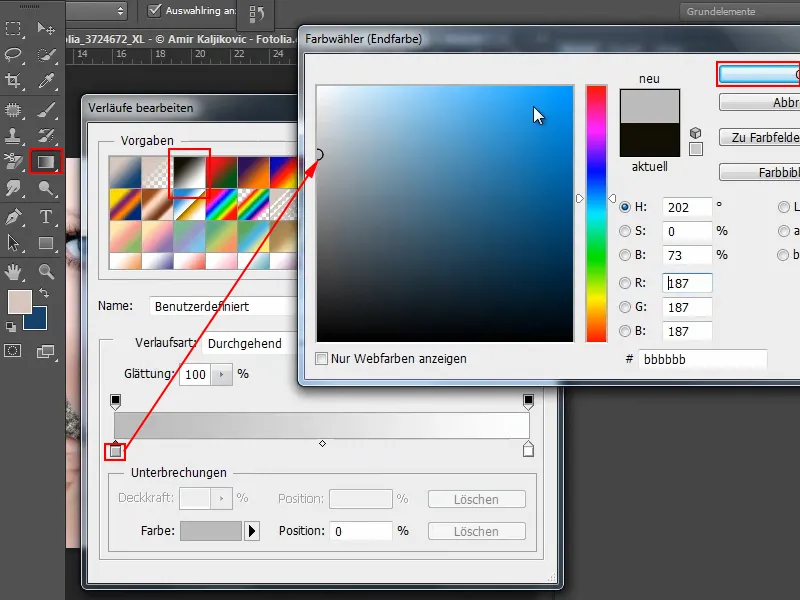Select the Quick Selection tool

coord(46,55)
